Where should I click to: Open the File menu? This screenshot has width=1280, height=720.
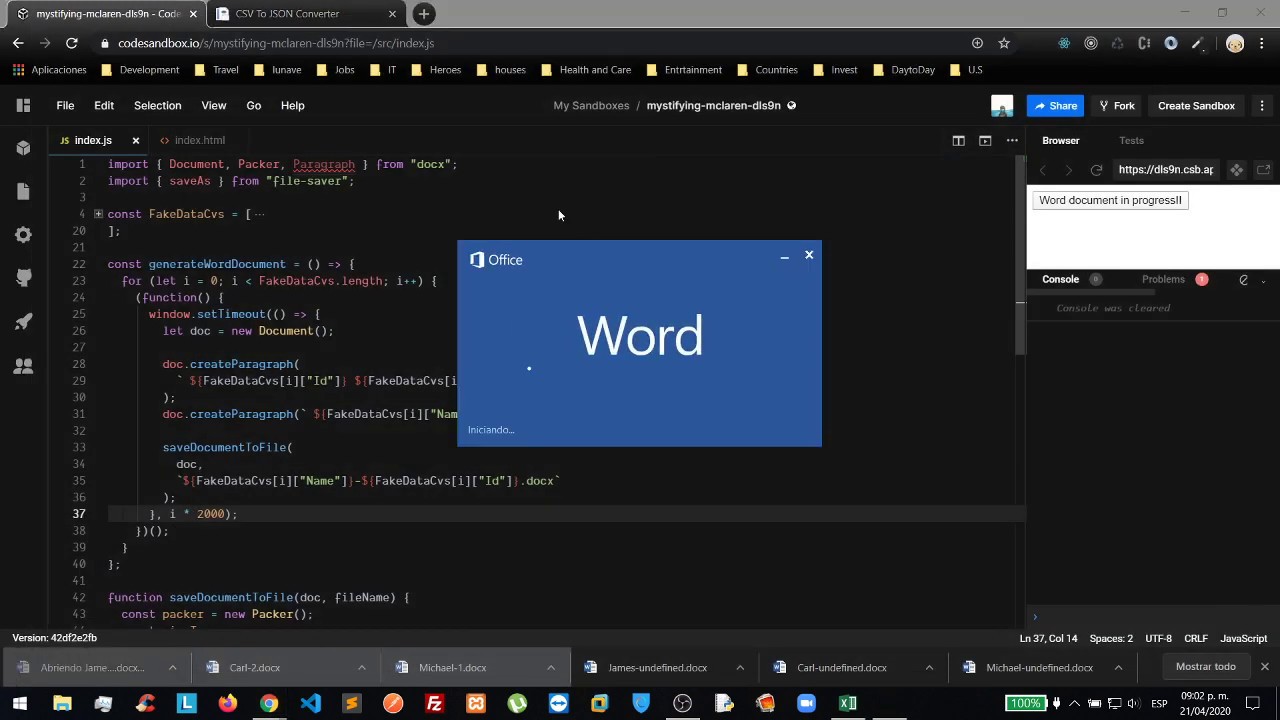[65, 105]
